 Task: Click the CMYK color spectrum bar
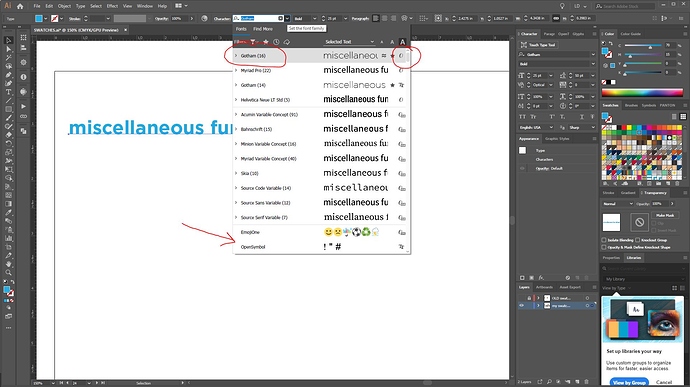tap(642, 92)
